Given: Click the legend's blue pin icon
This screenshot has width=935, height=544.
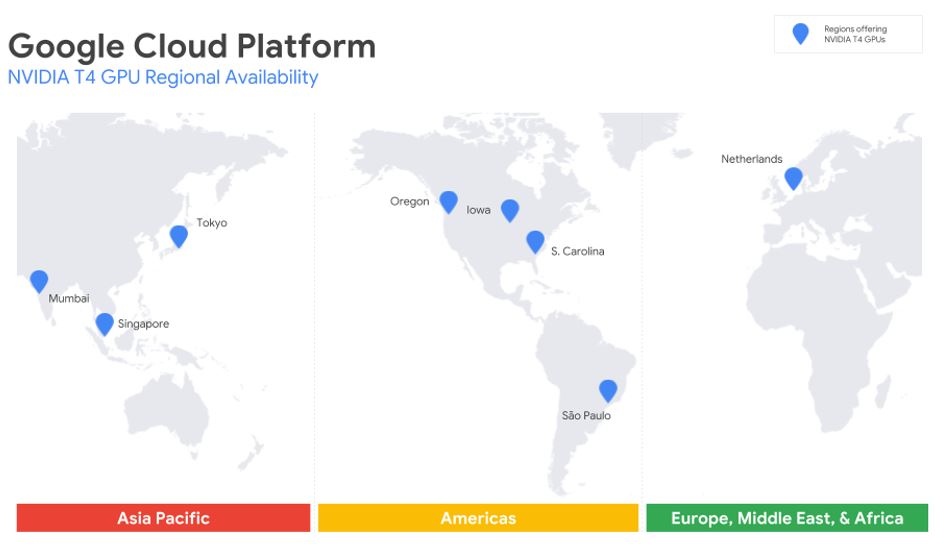Looking at the screenshot, I should click(x=800, y=33).
